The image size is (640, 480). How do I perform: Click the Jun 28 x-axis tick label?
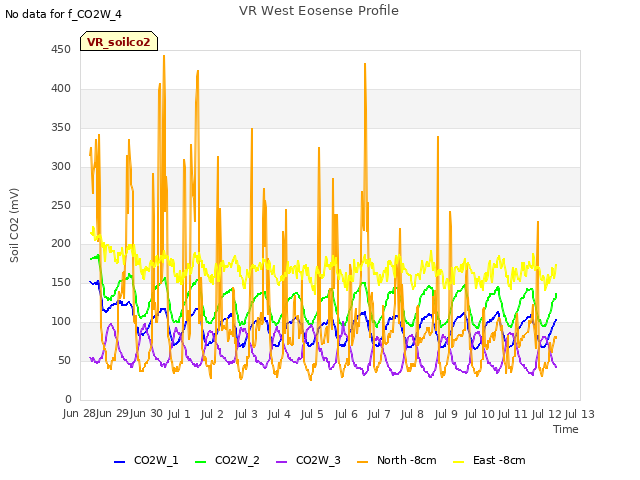click(x=79, y=414)
